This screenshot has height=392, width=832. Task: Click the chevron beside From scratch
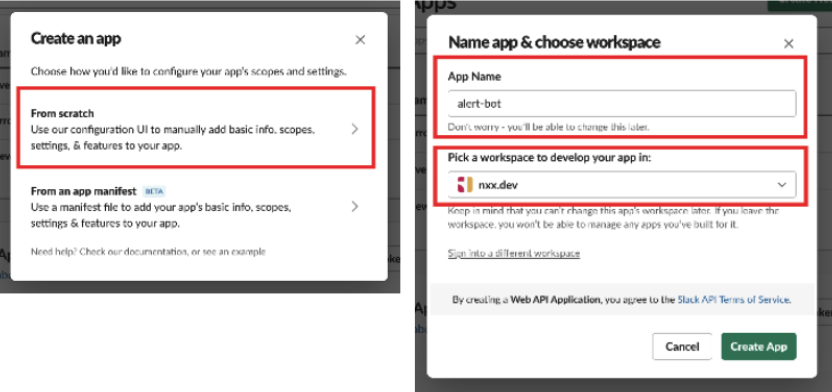point(355,129)
